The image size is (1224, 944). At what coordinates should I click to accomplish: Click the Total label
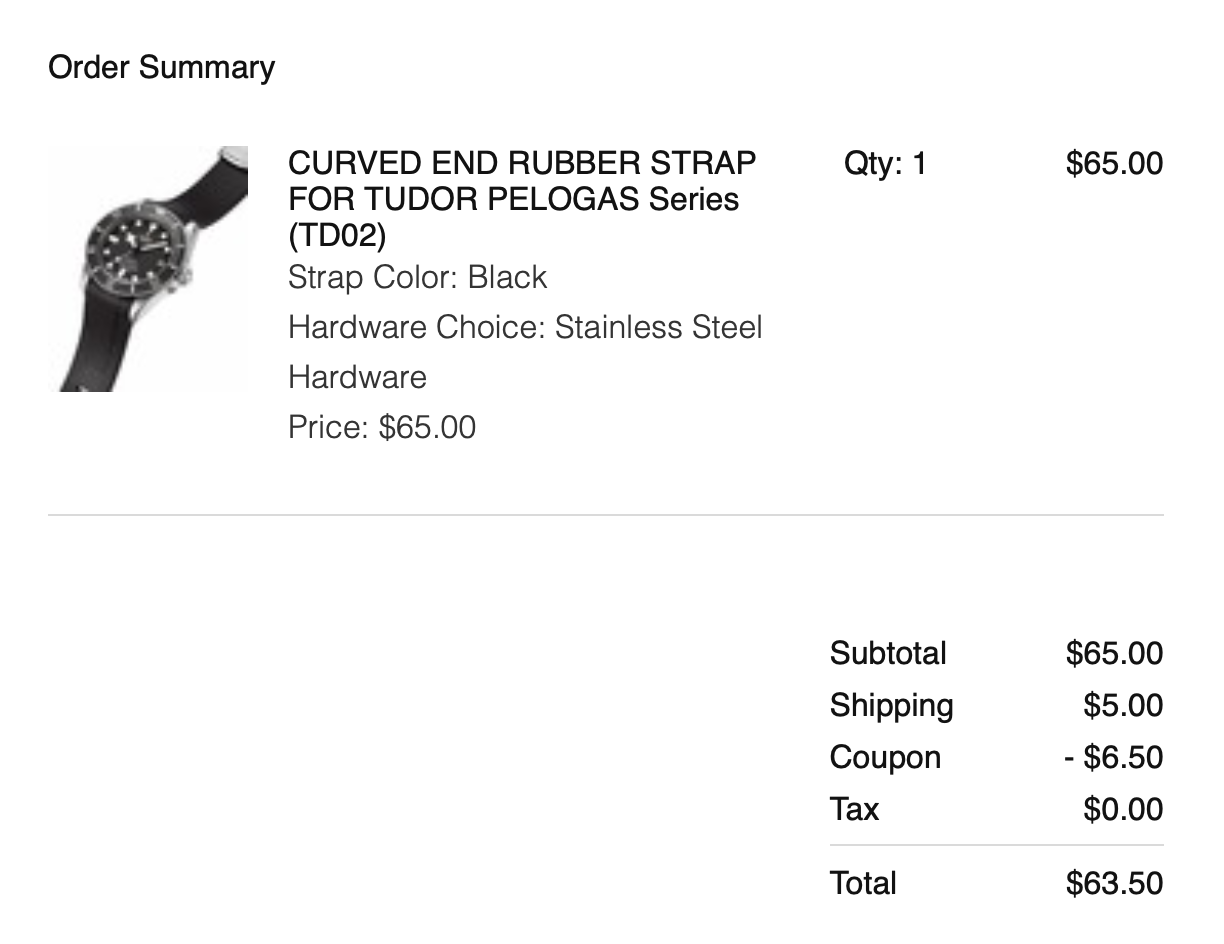tap(863, 883)
